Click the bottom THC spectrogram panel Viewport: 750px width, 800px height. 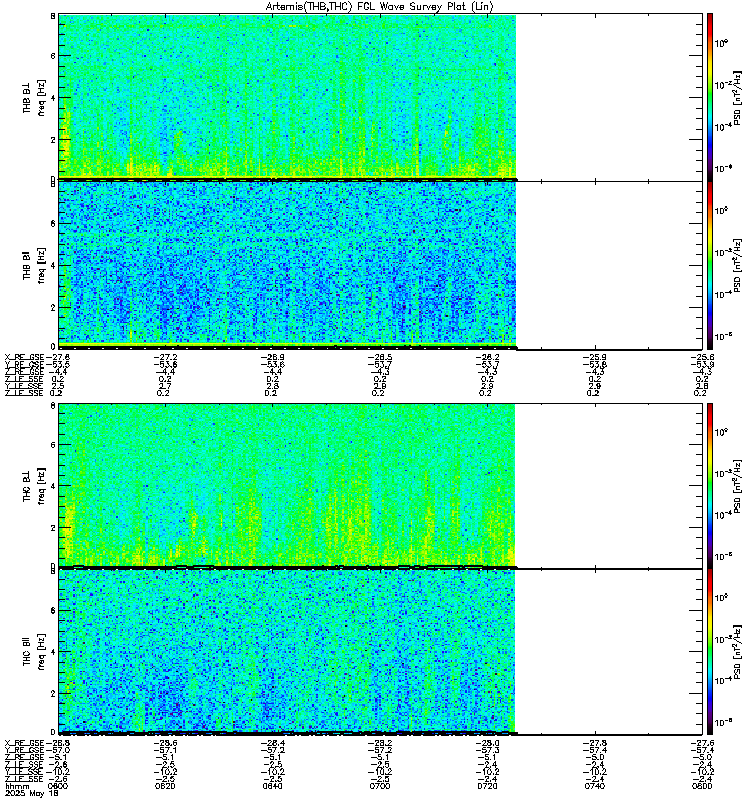288,652
